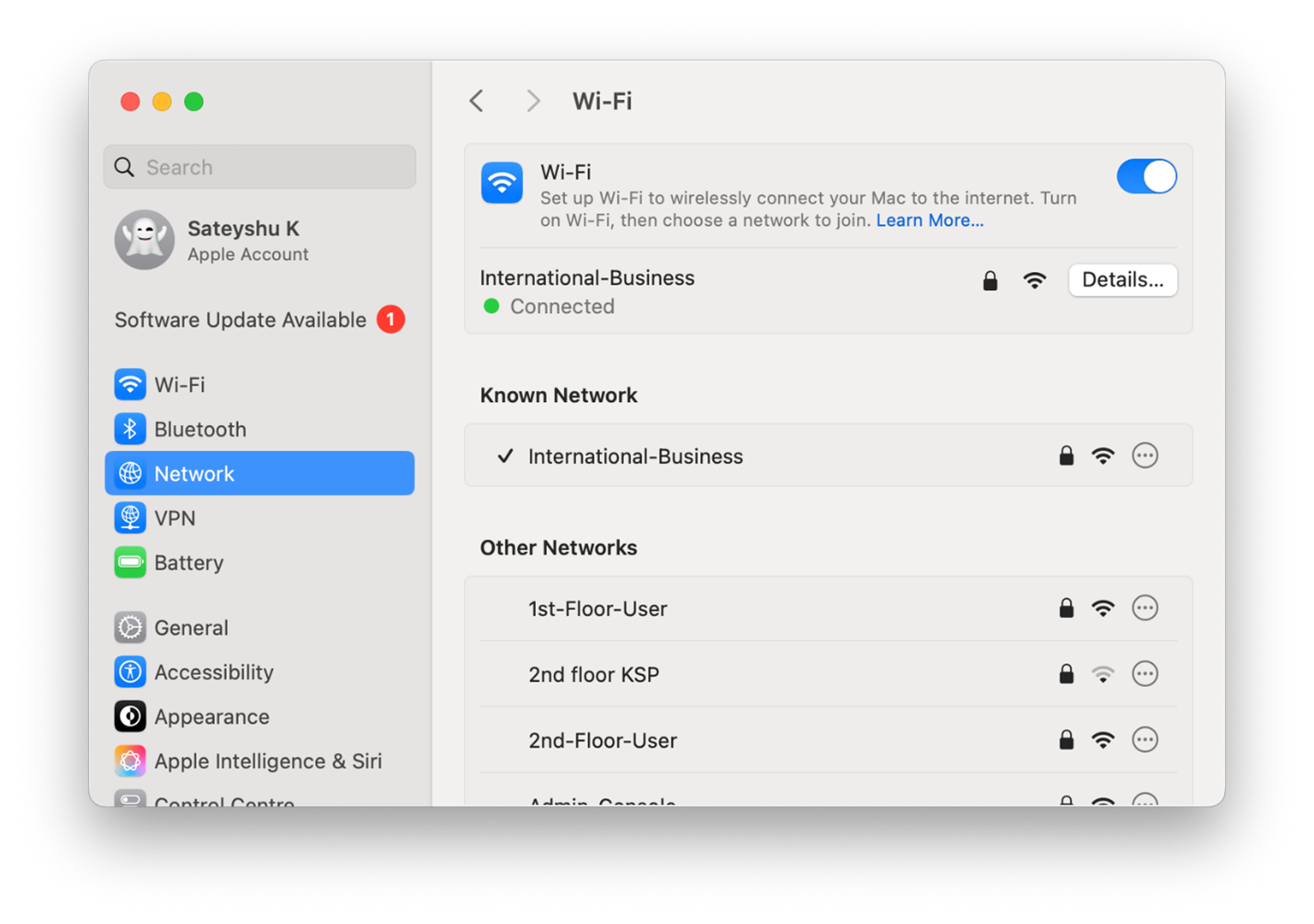Join the 1st-Floor-User network
The height and width of the screenshot is (924, 1314).
point(828,608)
